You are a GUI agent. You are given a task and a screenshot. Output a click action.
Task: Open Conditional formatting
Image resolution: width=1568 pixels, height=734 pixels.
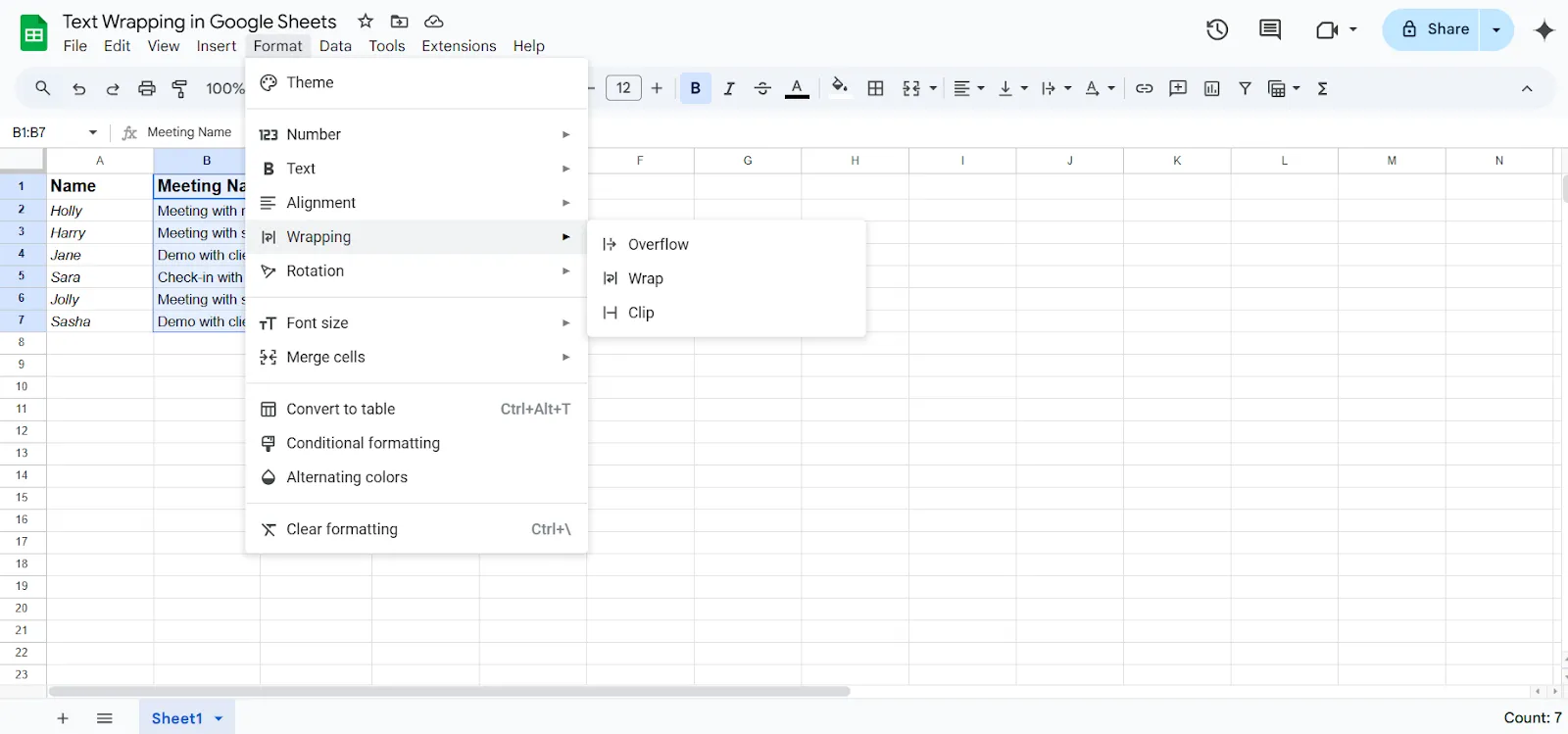click(x=416, y=444)
